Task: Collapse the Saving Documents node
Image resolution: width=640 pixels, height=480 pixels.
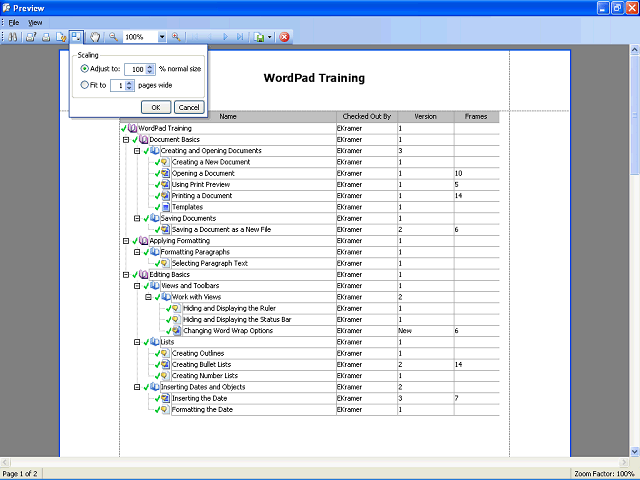Action: 137,218
